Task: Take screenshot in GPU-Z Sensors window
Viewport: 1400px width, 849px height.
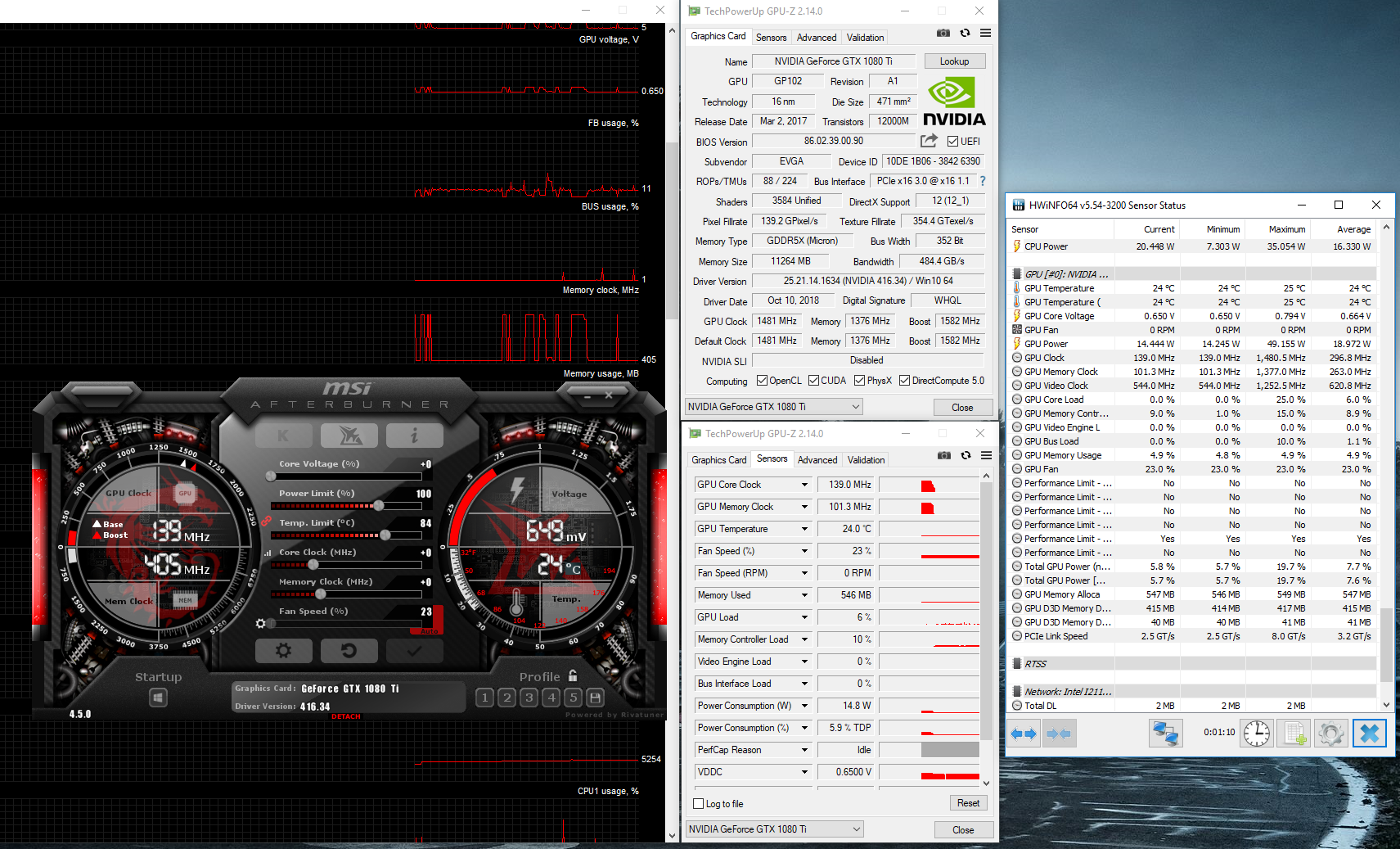Action: [944, 456]
